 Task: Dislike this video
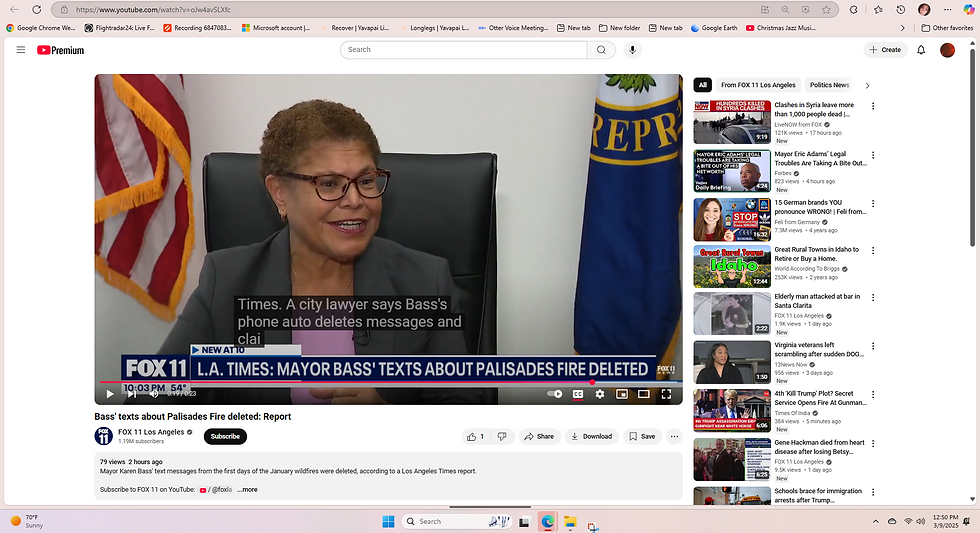(502, 437)
